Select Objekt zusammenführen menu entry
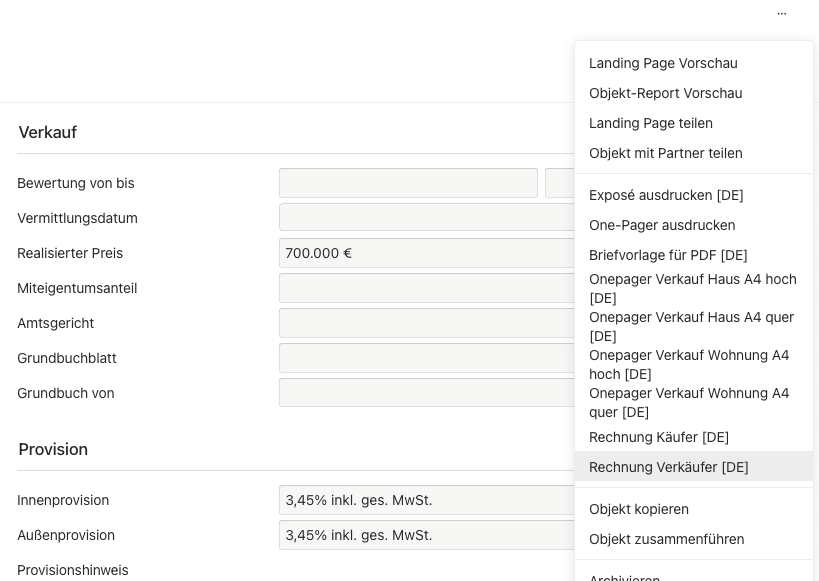The image size is (819, 581). coord(666,539)
